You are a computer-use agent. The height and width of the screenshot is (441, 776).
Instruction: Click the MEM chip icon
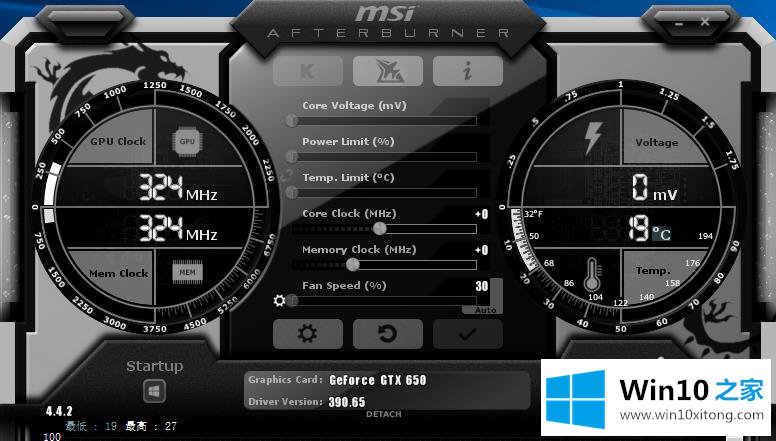pos(187,272)
